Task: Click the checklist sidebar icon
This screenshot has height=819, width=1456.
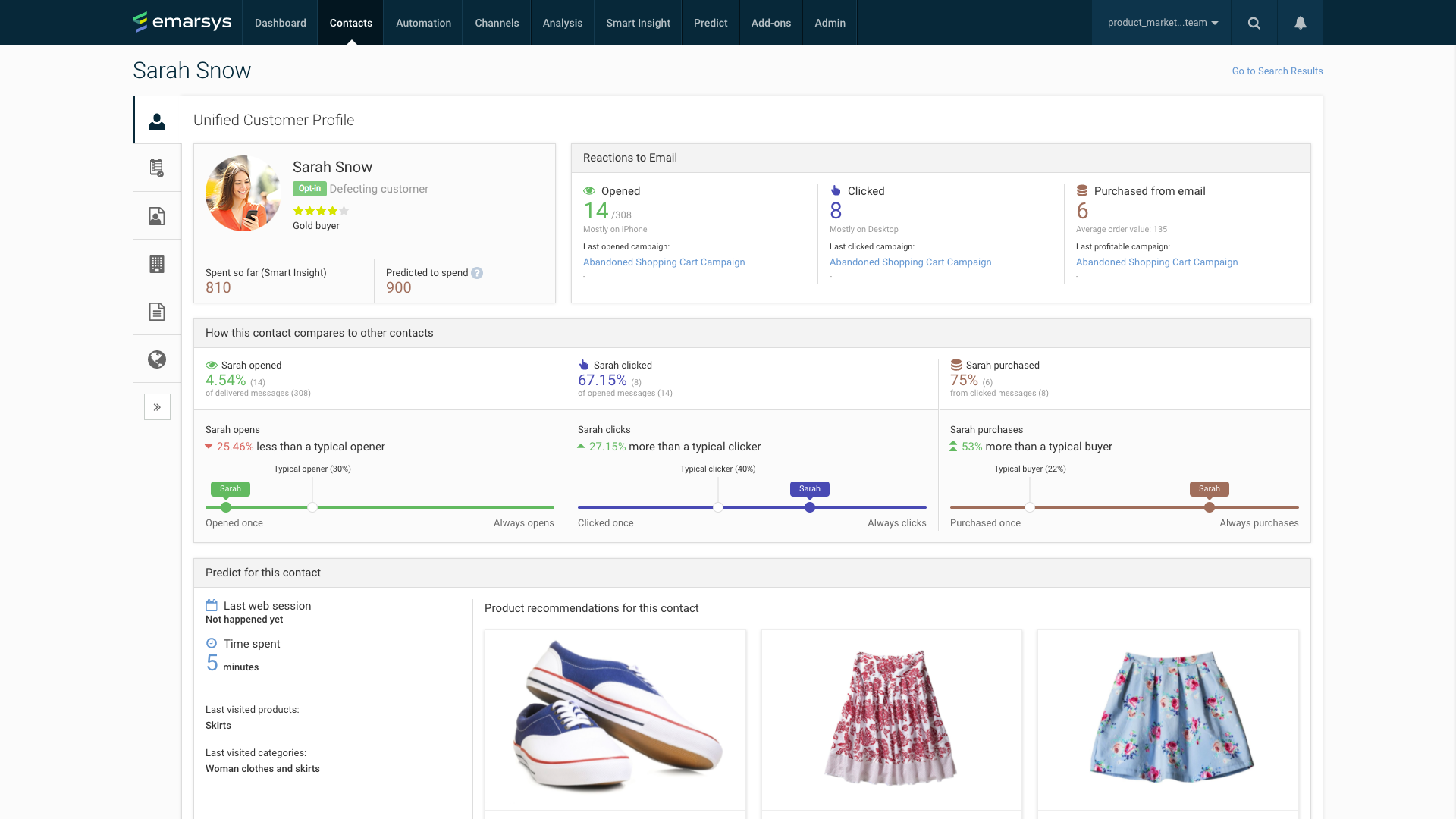Action: pyautogui.click(x=157, y=168)
